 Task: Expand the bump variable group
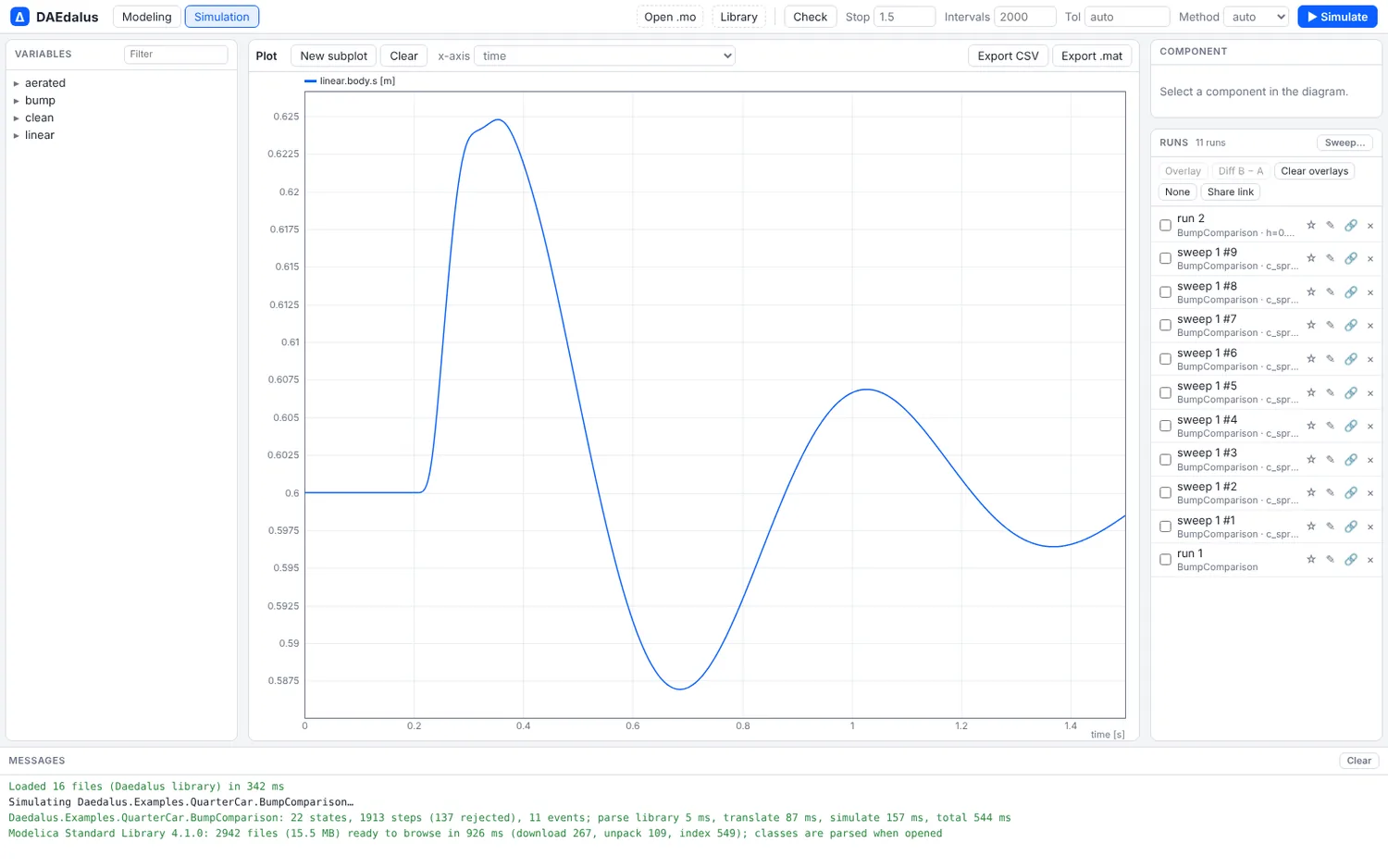[17, 101]
